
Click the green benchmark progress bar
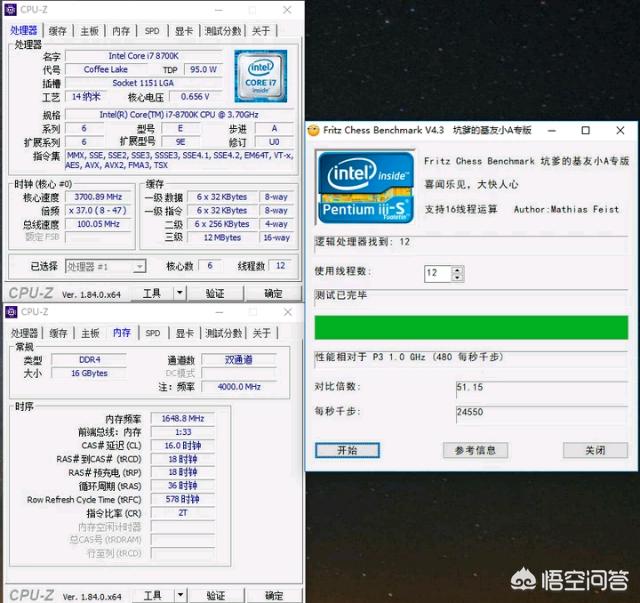click(x=471, y=327)
